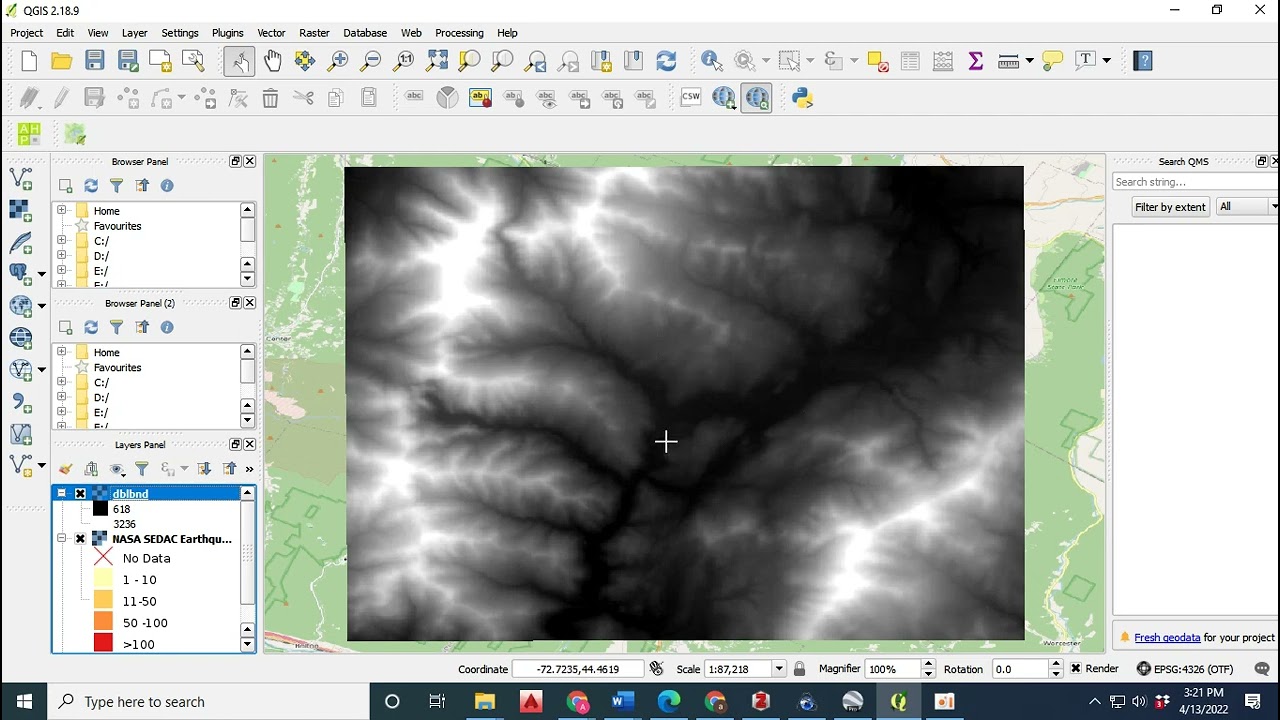Click the AHP plugin icon
The height and width of the screenshot is (720, 1280).
29,133
